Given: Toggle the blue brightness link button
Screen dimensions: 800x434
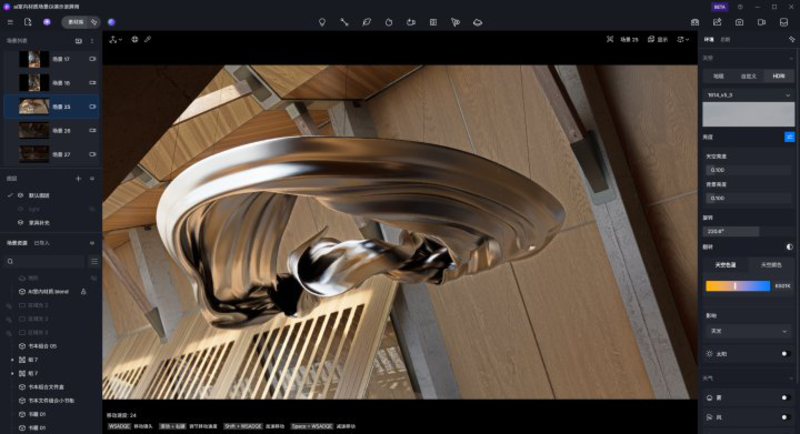Looking at the screenshot, I should (789, 137).
